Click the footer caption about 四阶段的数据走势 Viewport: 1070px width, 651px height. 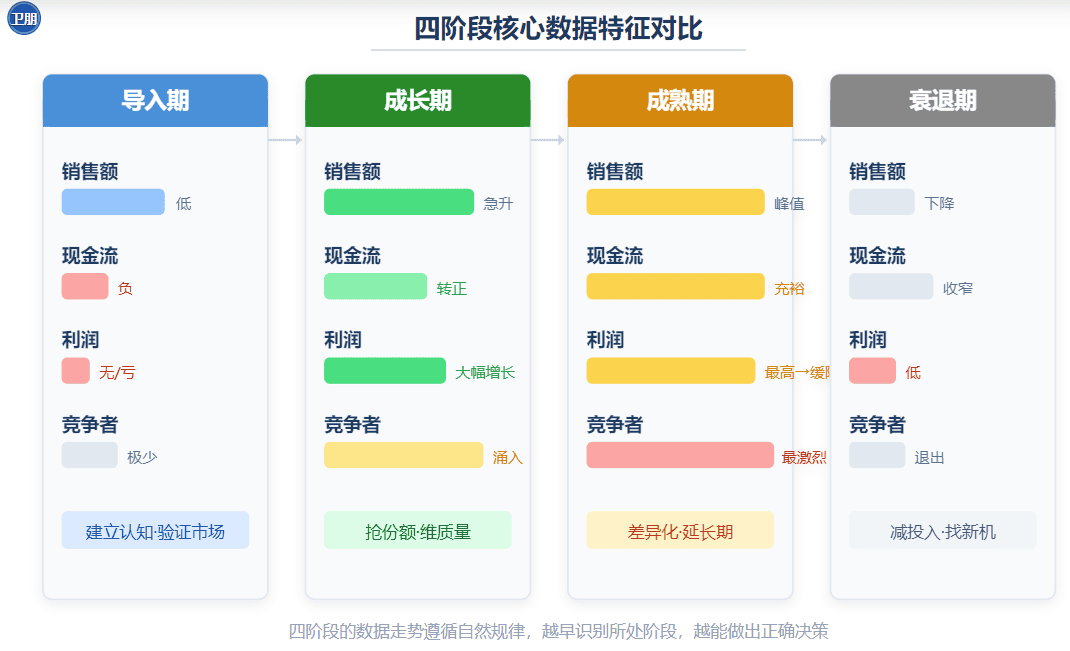tap(558, 631)
